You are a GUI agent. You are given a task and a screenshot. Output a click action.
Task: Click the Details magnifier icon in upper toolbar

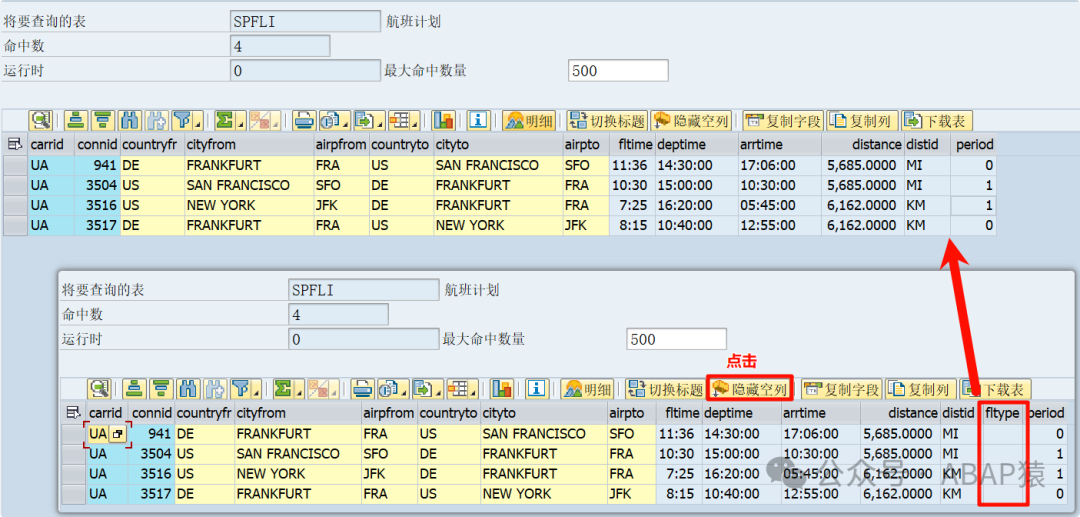coord(41,121)
